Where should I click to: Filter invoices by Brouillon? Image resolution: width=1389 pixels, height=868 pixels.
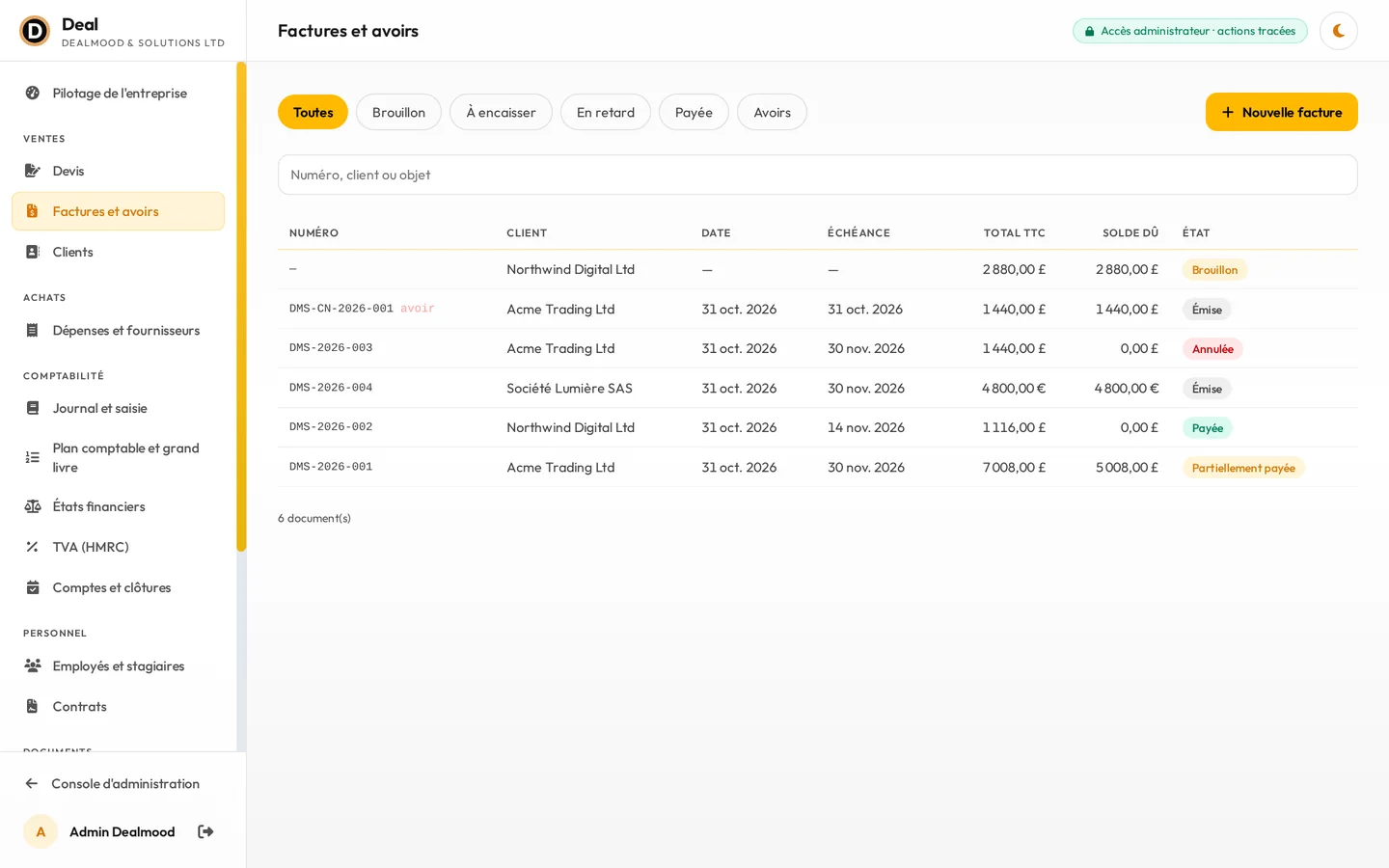pos(398,112)
